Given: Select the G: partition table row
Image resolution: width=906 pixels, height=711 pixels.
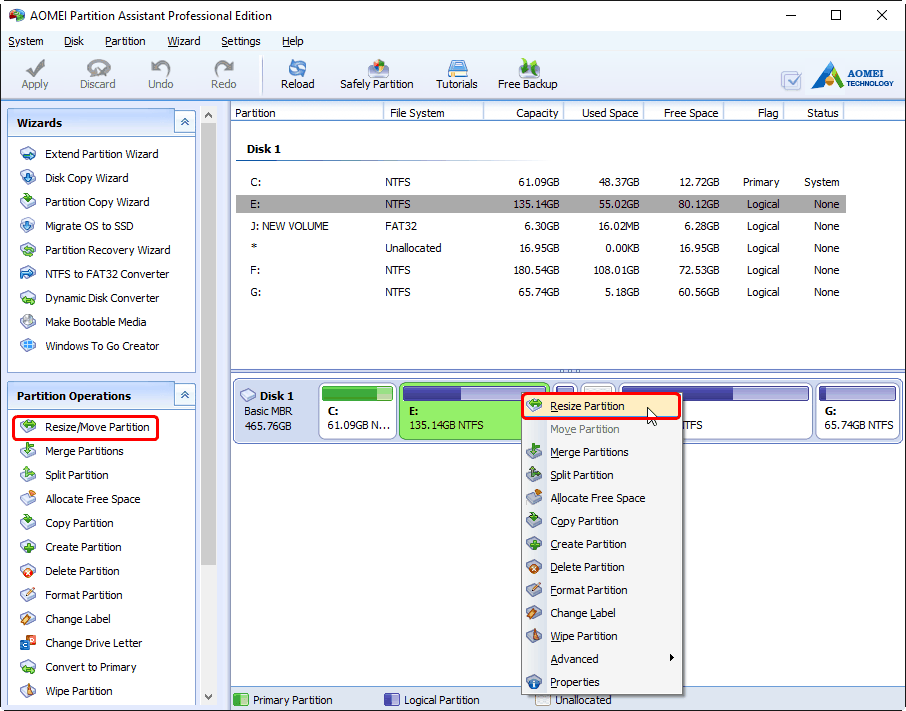Looking at the screenshot, I should 541,292.
